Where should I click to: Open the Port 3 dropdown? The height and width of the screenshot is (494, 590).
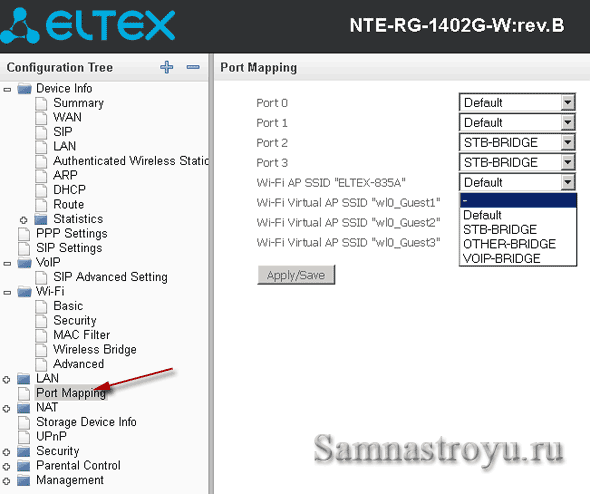click(x=517, y=162)
